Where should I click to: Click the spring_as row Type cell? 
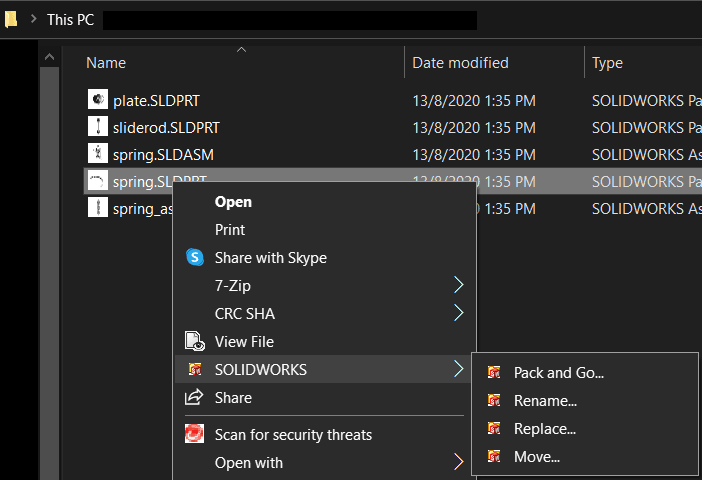pyautogui.click(x=646, y=209)
